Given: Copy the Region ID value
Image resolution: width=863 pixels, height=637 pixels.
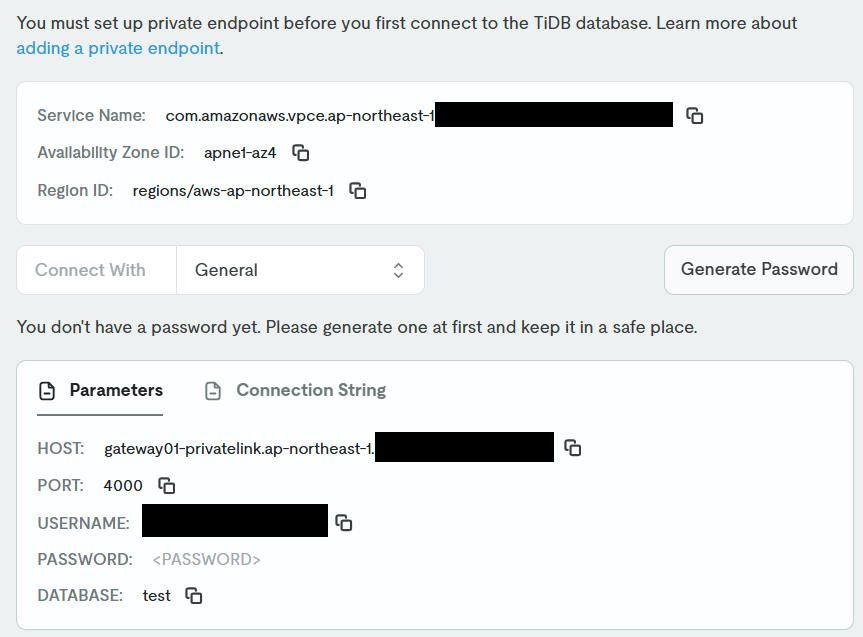Looking at the screenshot, I should (x=357, y=190).
